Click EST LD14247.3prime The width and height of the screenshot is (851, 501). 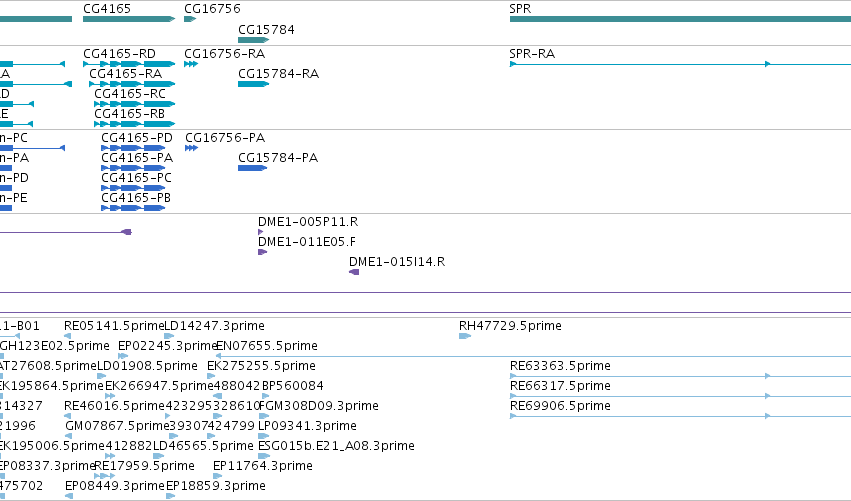pos(214,326)
